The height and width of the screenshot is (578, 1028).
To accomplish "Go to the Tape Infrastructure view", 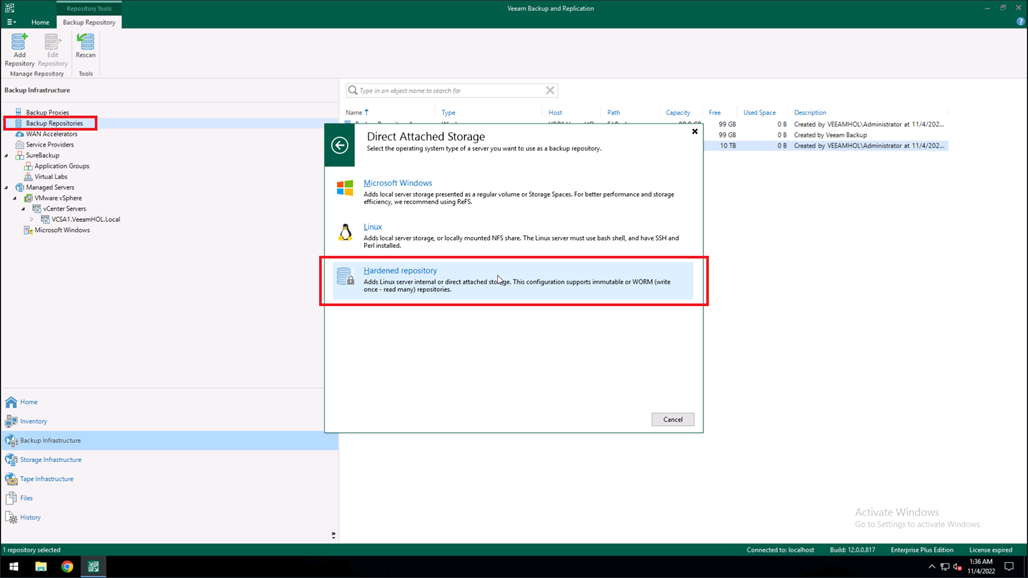I will click(46, 479).
